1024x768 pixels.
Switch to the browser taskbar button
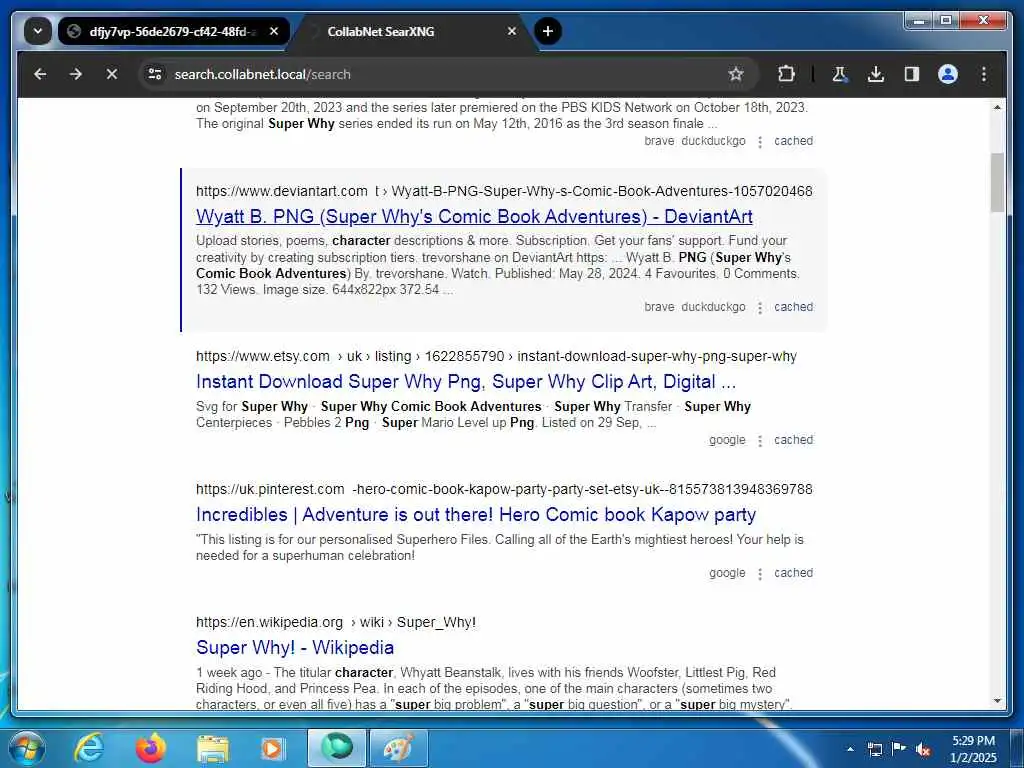pyautogui.click(x=336, y=748)
